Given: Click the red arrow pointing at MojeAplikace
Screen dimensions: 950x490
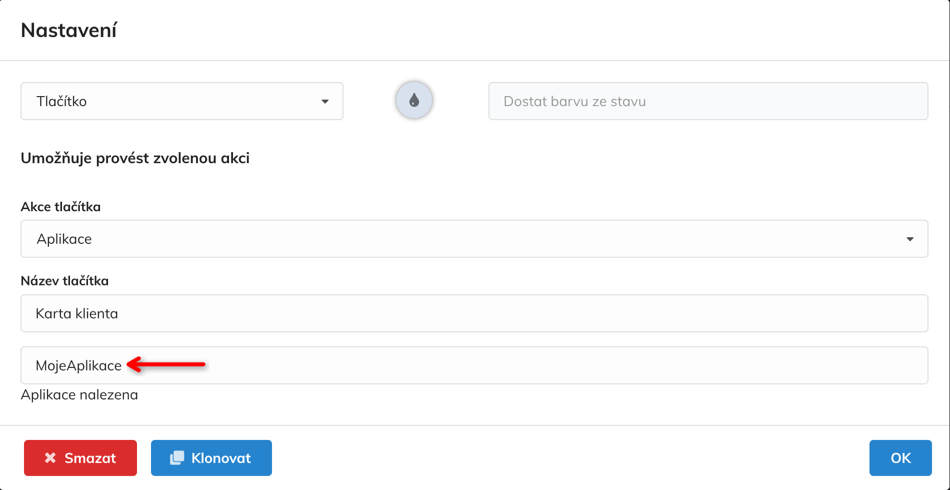Looking at the screenshot, I should click(x=167, y=365).
